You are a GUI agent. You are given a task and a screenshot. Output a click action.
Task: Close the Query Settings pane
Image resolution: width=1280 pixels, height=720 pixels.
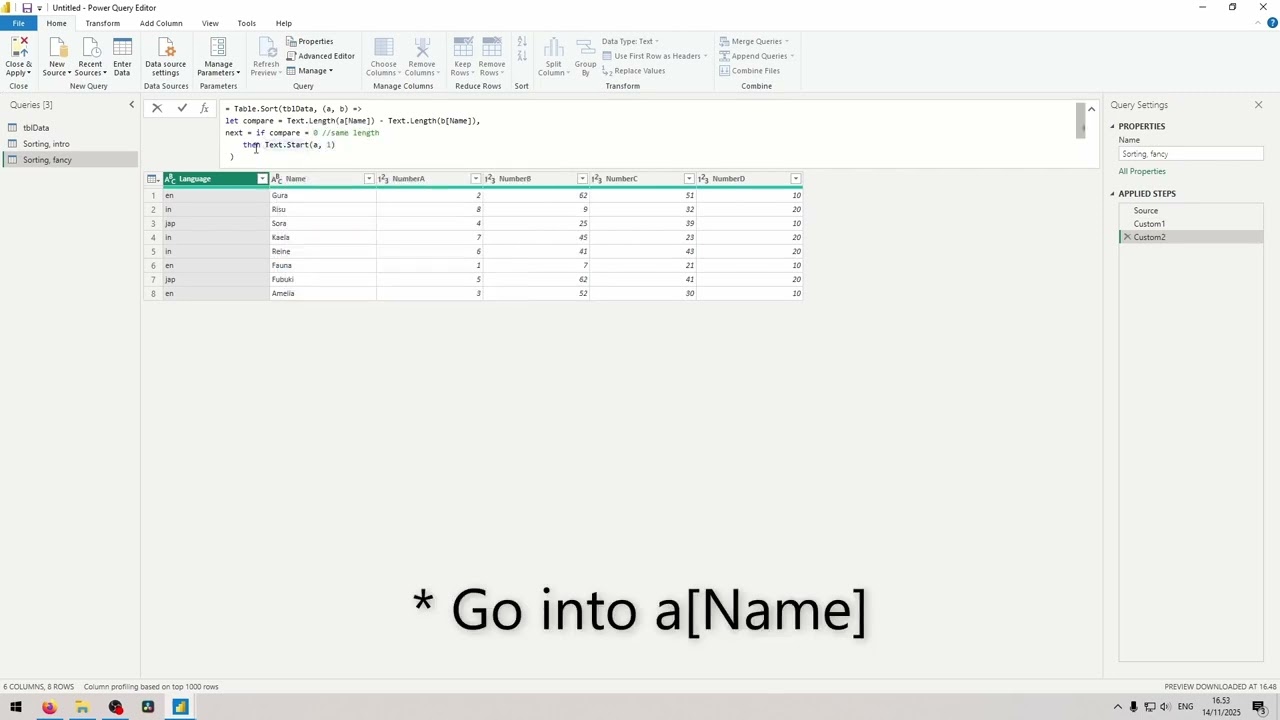click(1259, 105)
